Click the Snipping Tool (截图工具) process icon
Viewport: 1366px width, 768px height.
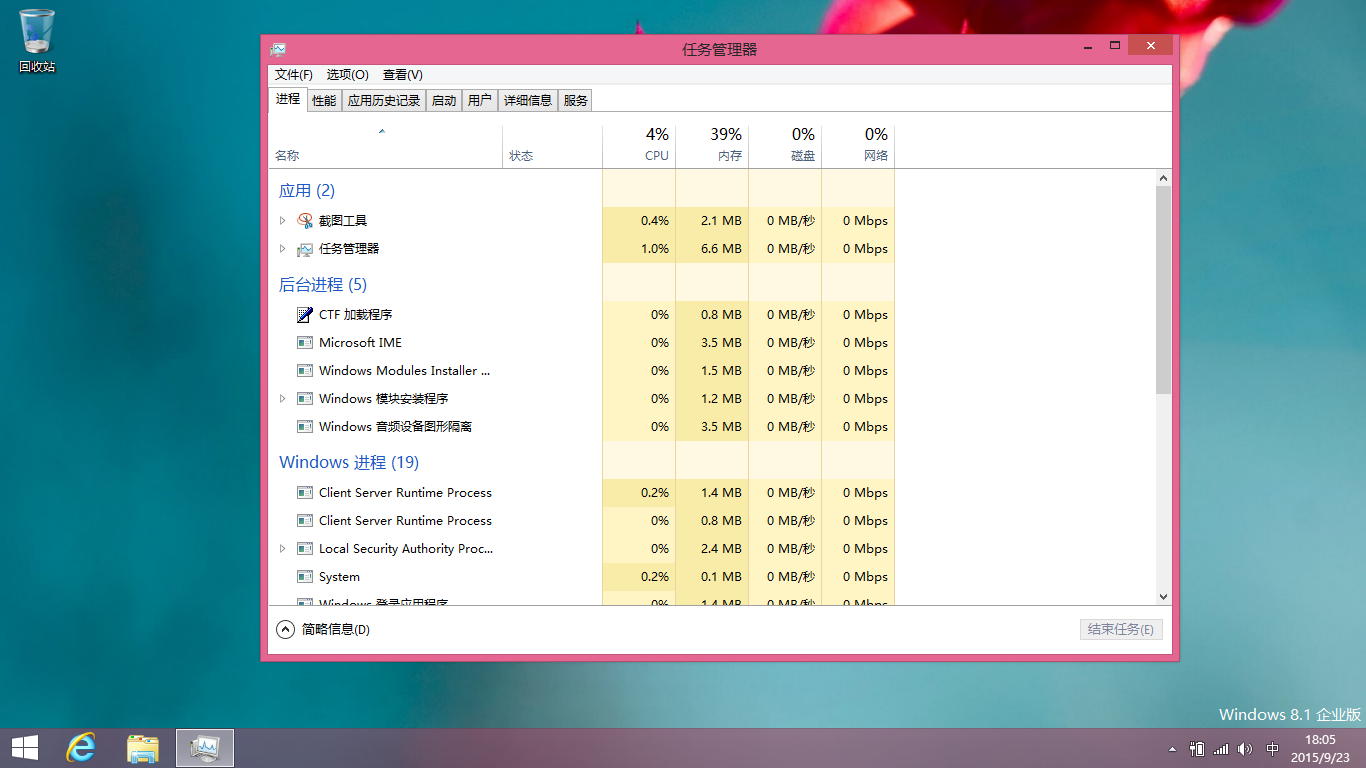(305, 221)
